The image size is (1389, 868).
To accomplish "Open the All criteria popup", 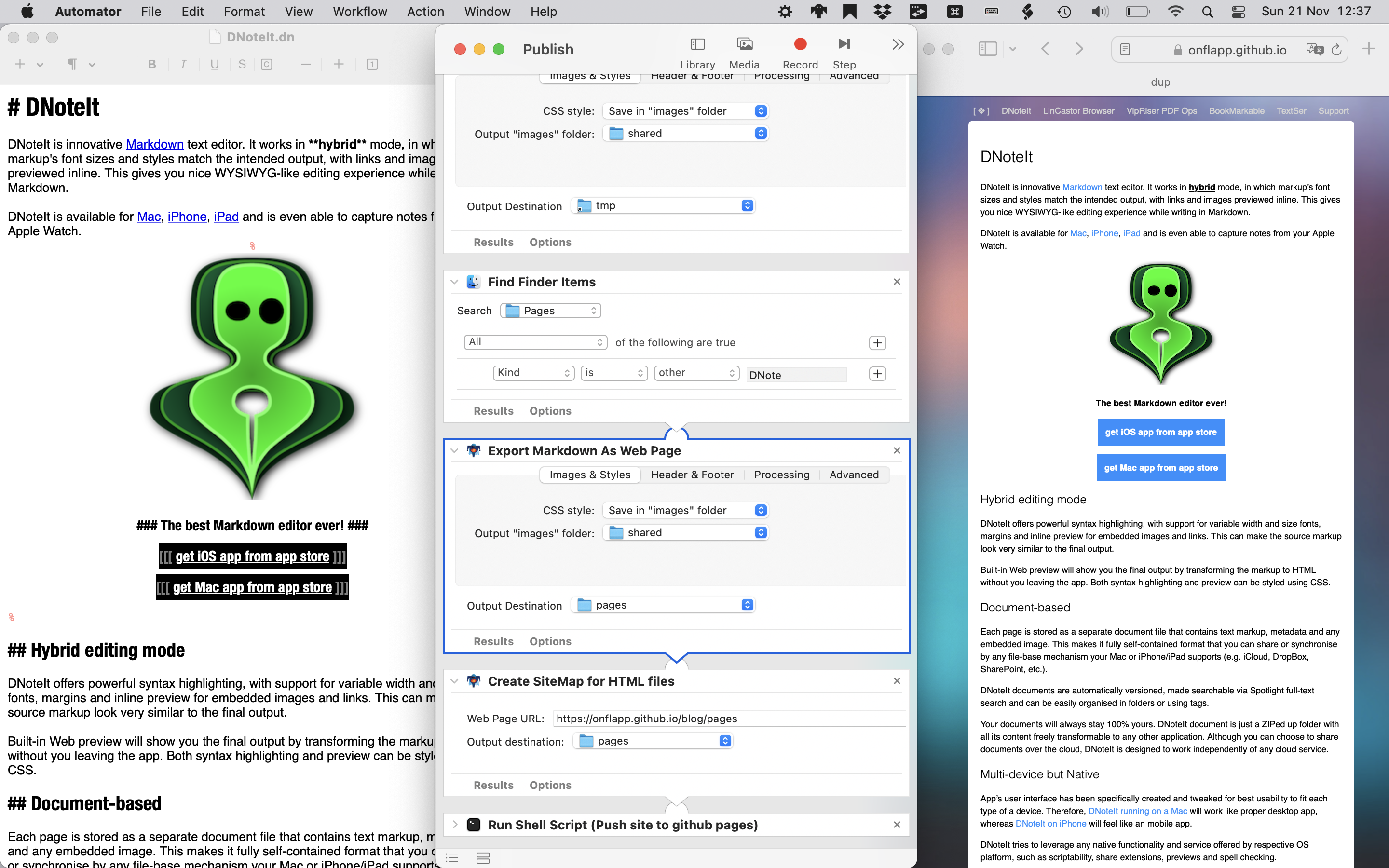I will (x=535, y=342).
